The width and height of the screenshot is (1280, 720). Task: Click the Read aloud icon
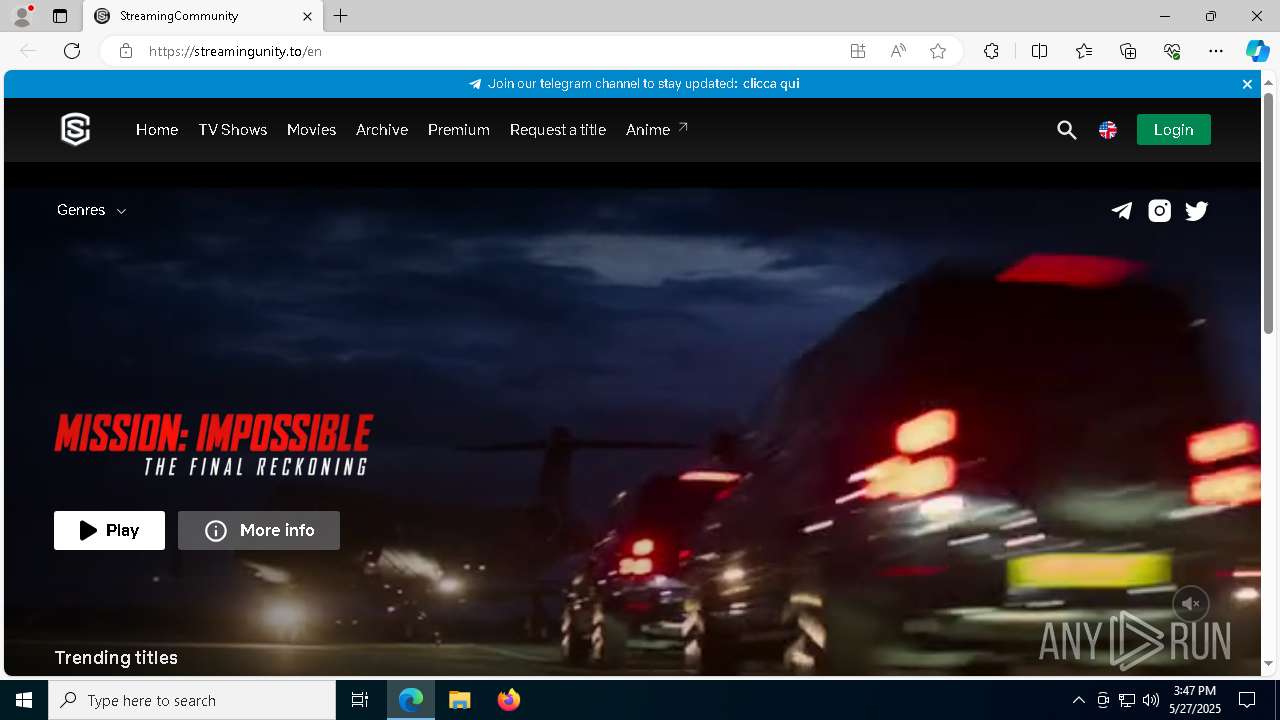click(898, 51)
